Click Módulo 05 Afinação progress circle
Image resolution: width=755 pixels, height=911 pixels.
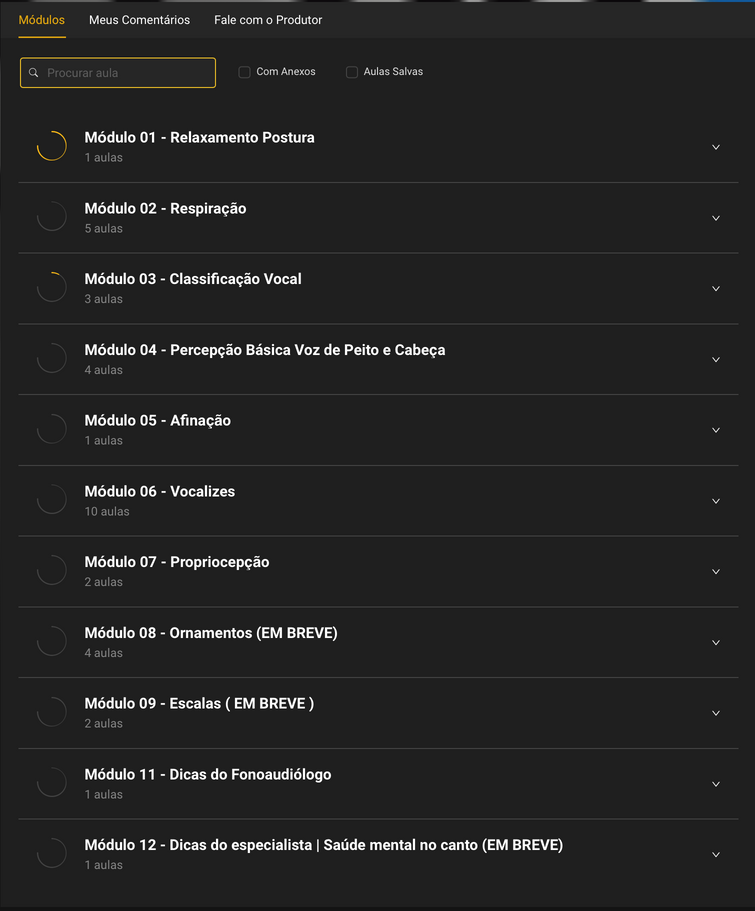click(52, 429)
